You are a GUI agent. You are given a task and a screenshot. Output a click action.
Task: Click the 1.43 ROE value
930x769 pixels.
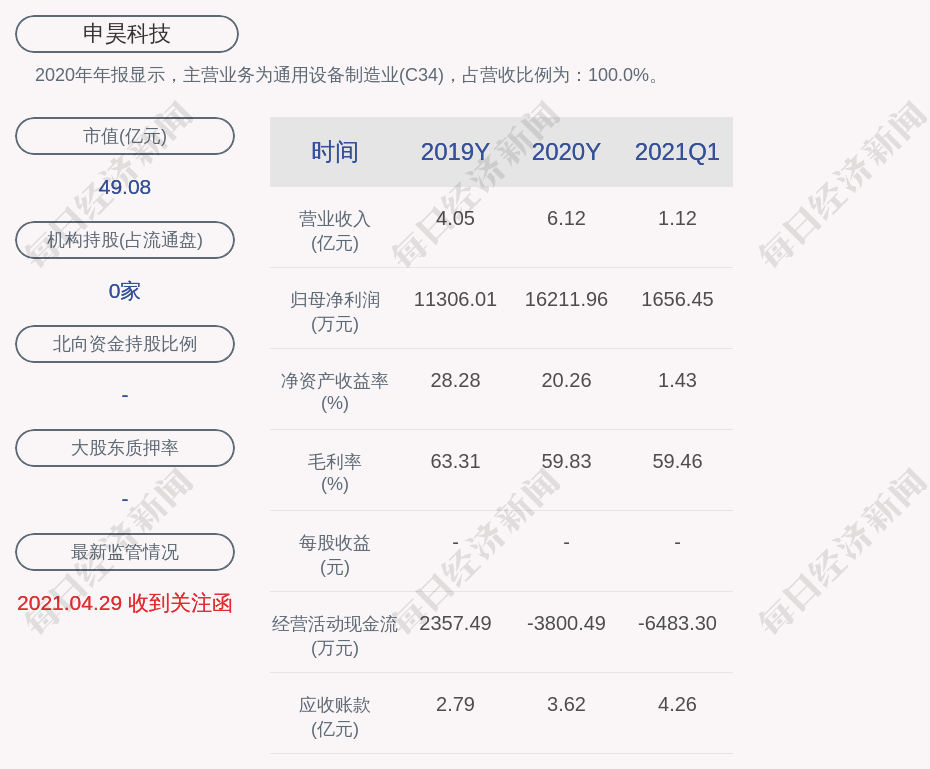pos(677,380)
